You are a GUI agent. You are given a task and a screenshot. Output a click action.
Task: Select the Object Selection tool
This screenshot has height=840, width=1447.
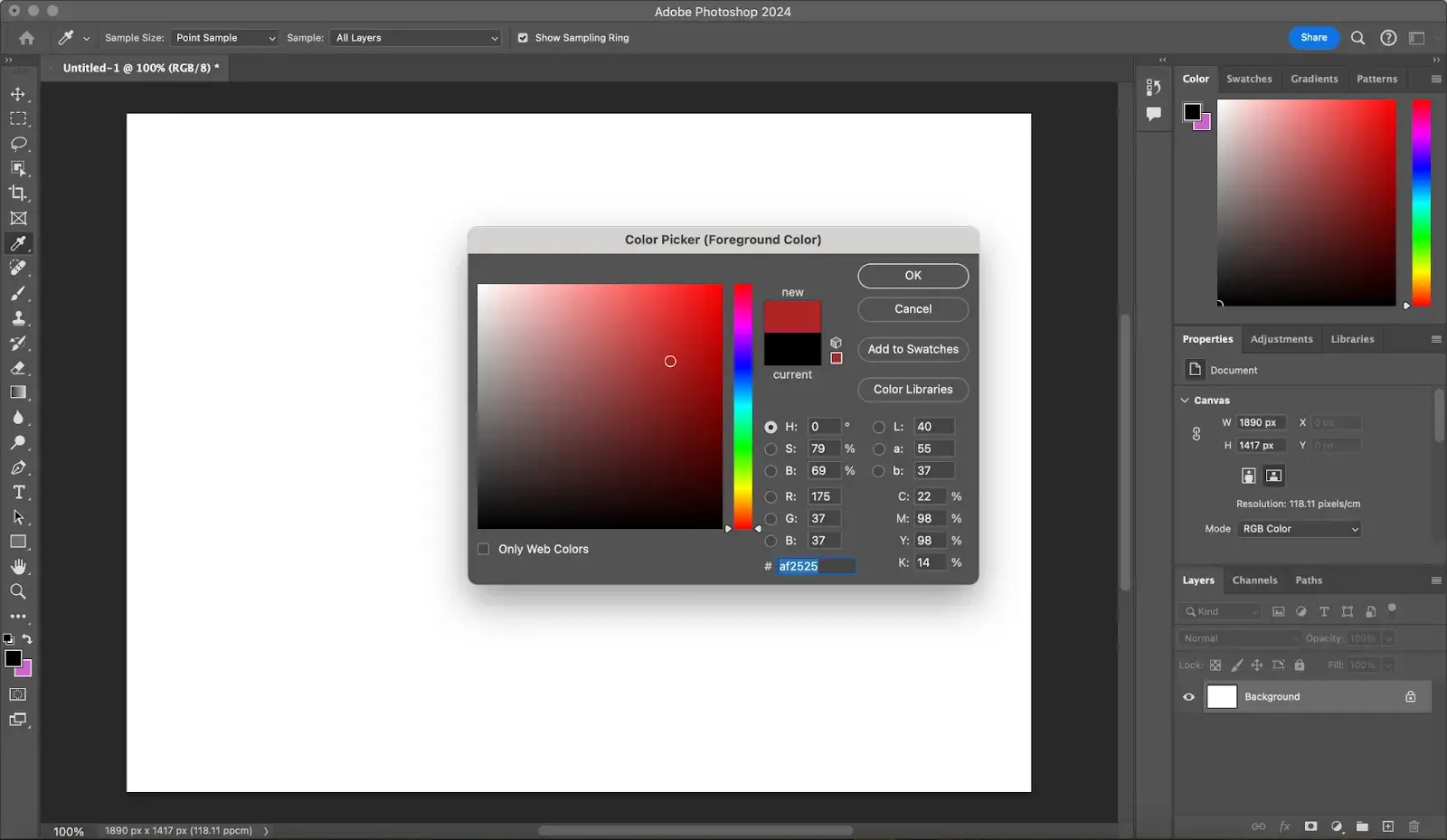(18, 168)
